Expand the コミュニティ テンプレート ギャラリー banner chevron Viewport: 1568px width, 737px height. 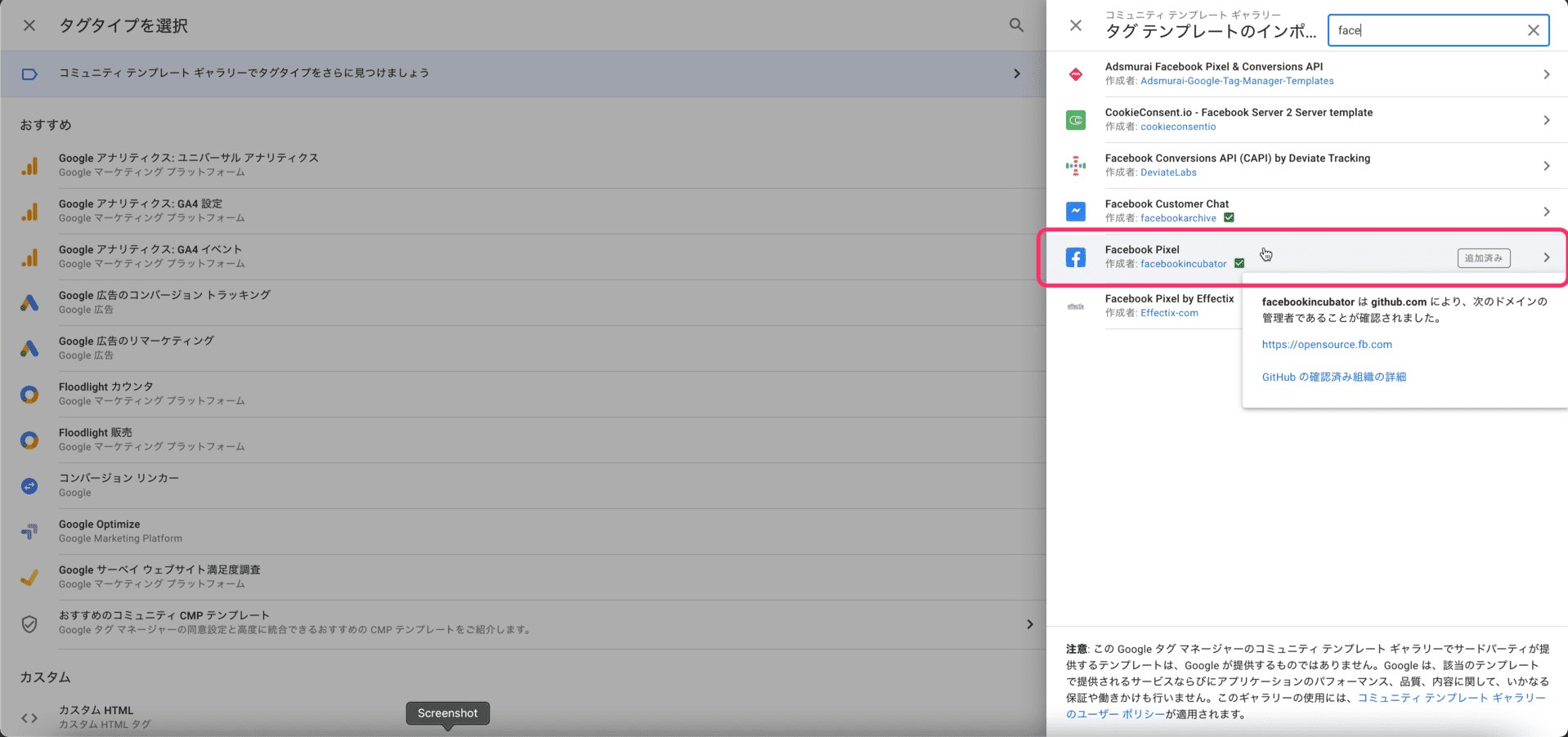coord(1017,74)
